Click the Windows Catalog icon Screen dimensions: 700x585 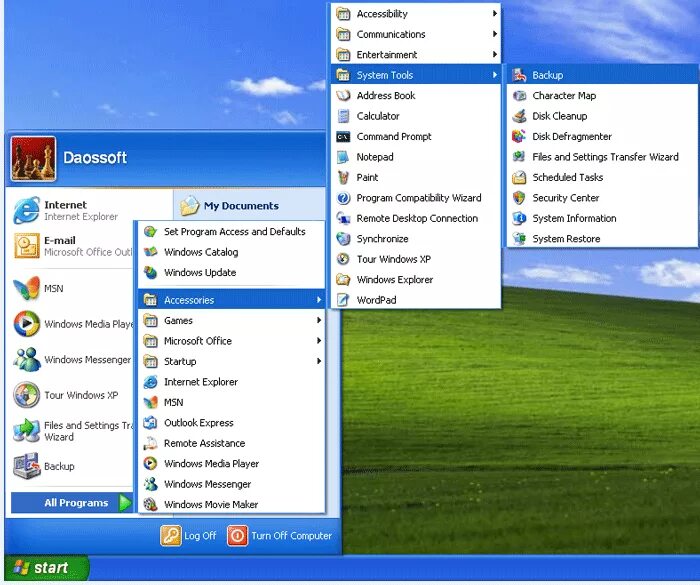pos(150,252)
